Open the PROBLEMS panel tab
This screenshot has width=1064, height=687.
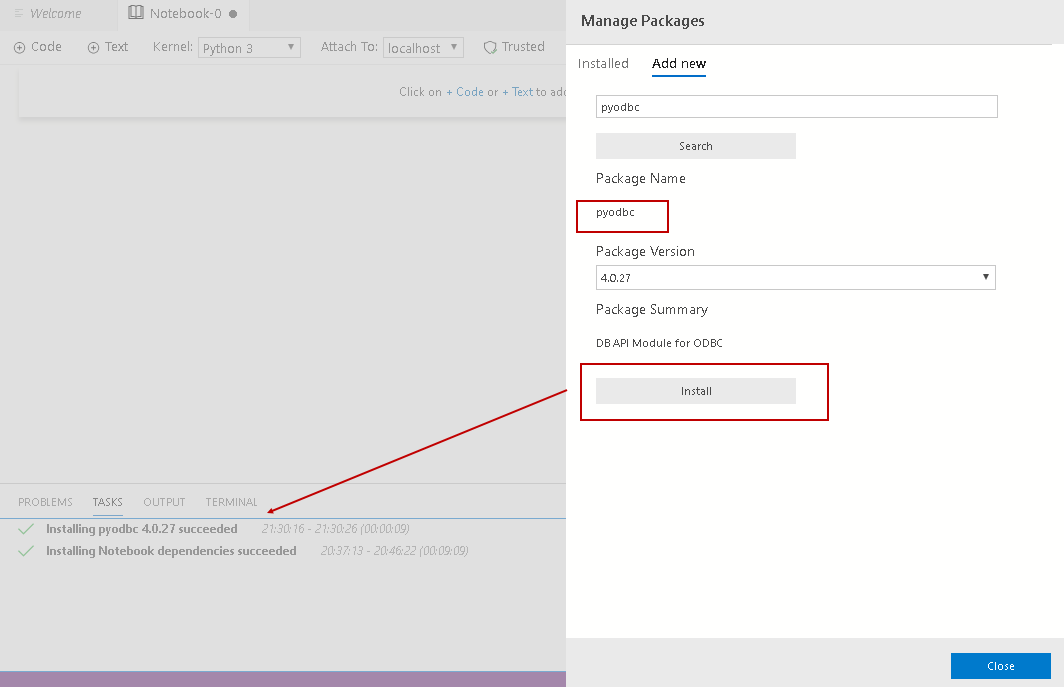[x=45, y=502]
